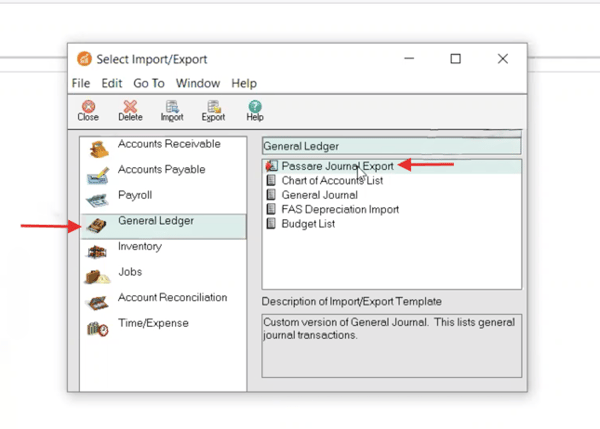Screen dimensions: 600x429
Task: Select the Jobs briefcase icon
Action: click(x=97, y=277)
